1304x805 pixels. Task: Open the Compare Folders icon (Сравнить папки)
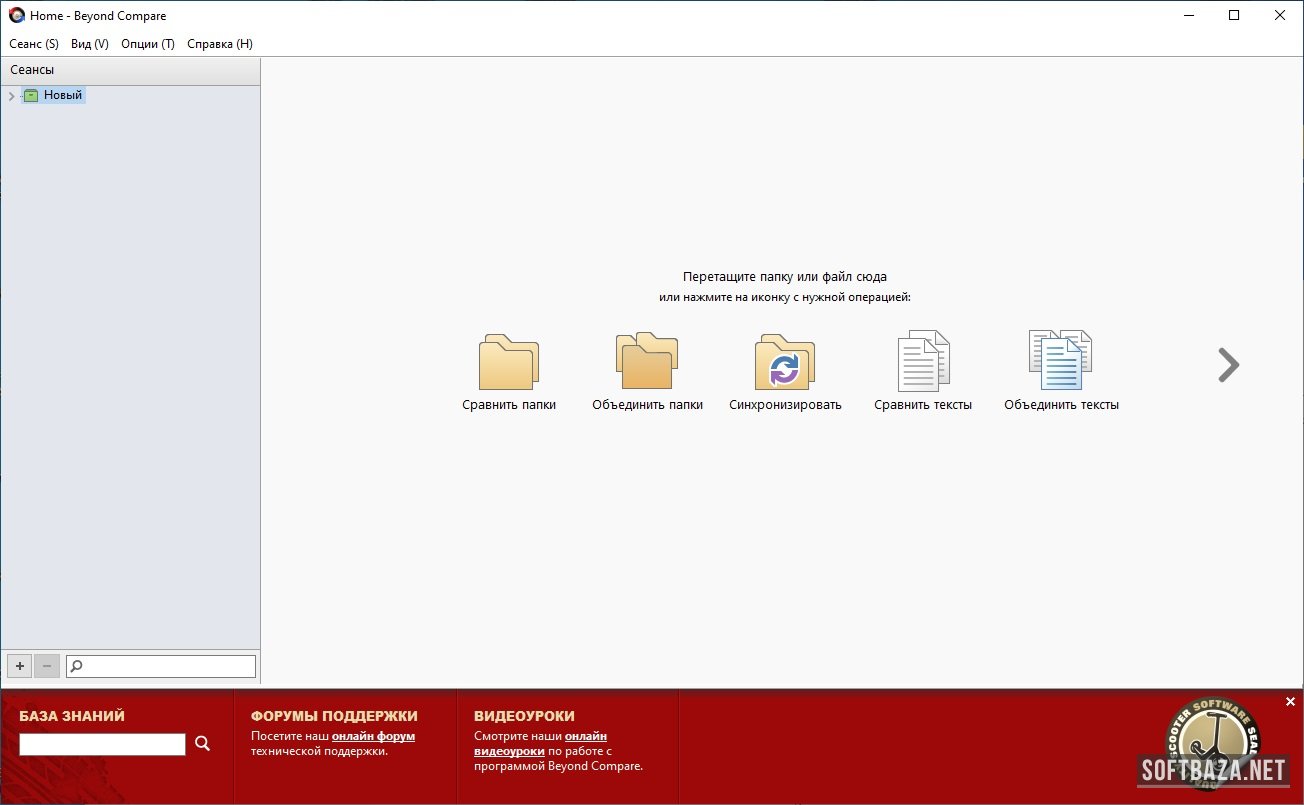click(509, 364)
